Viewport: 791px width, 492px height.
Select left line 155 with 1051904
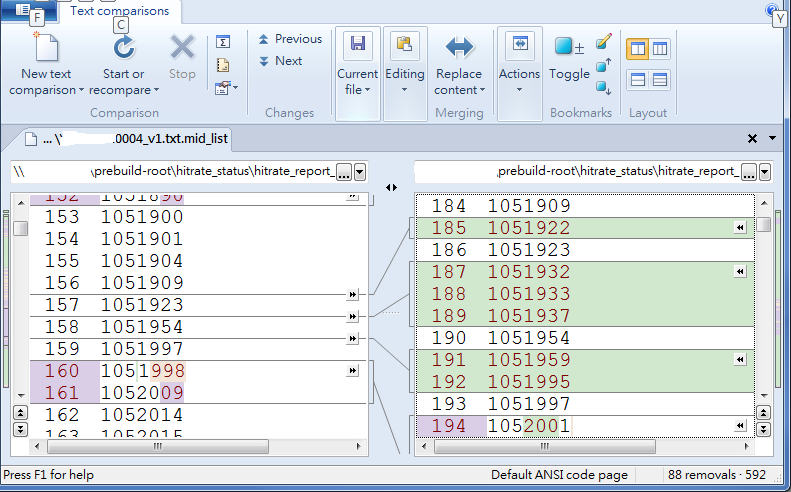coord(198,261)
